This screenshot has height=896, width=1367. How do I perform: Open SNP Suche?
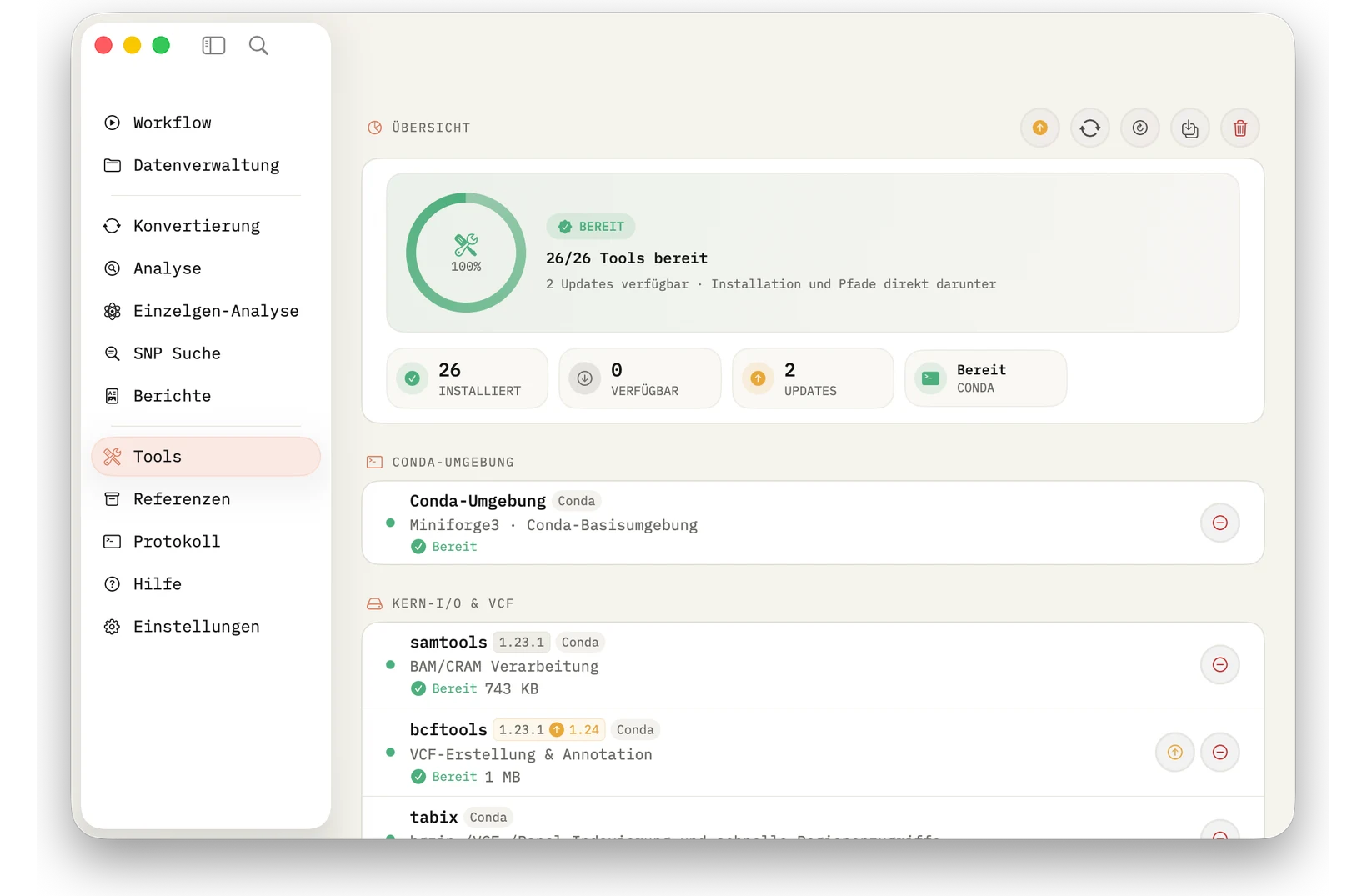pos(206,353)
